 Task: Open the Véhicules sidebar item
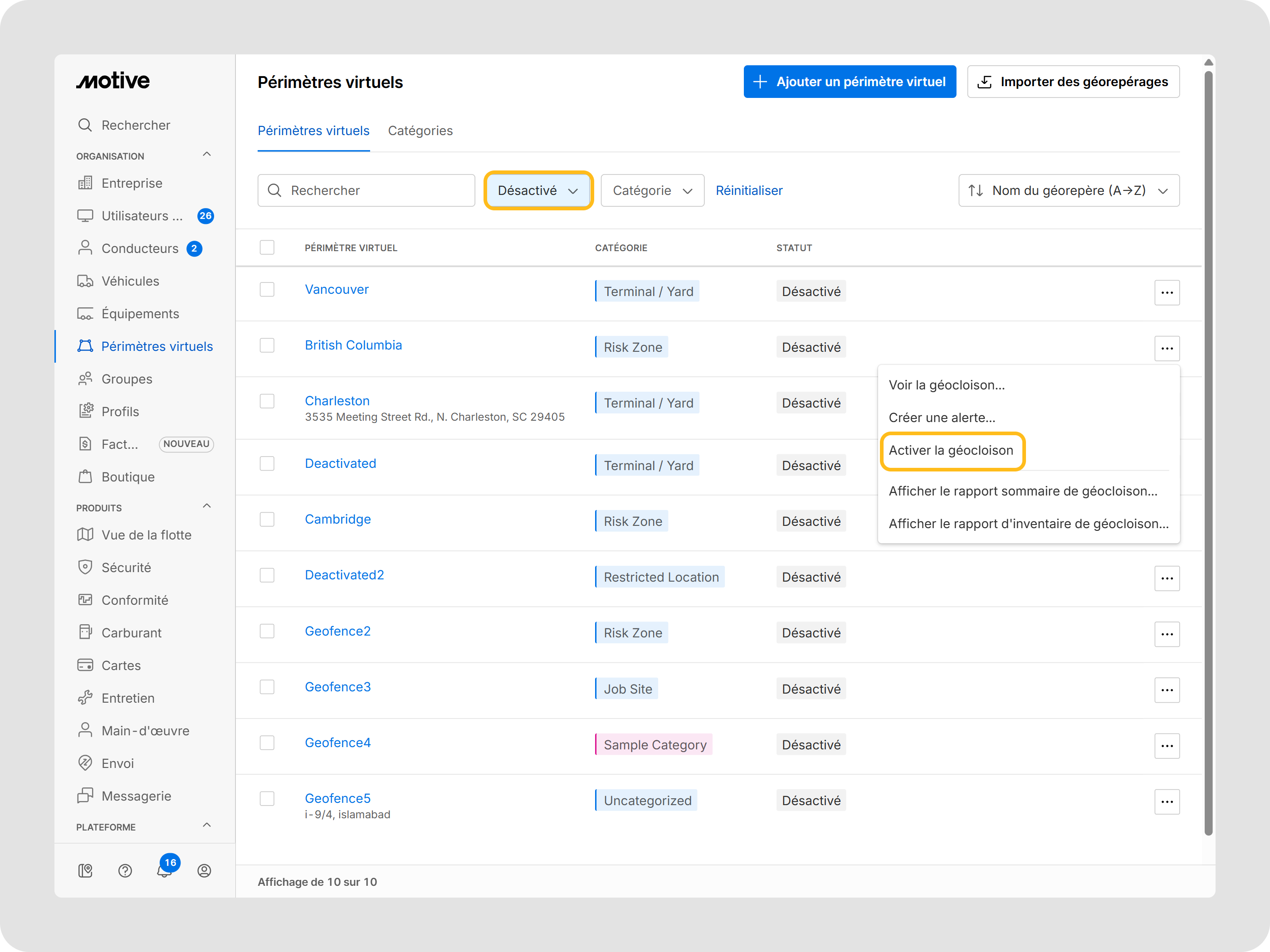(130, 281)
